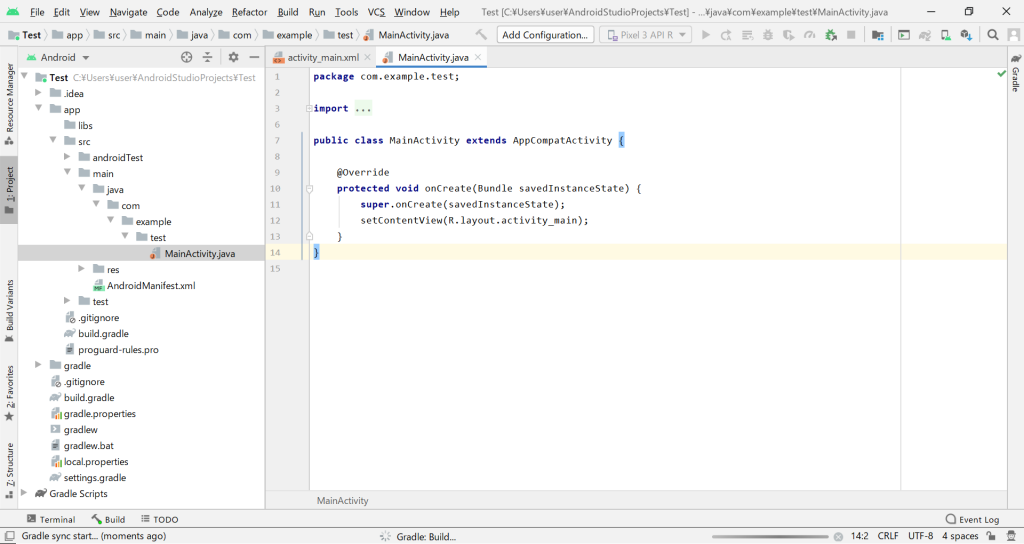The image size is (1024, 544).
Task: Click the Search Everywhere magnifier icon
Action: coord(993,35)
